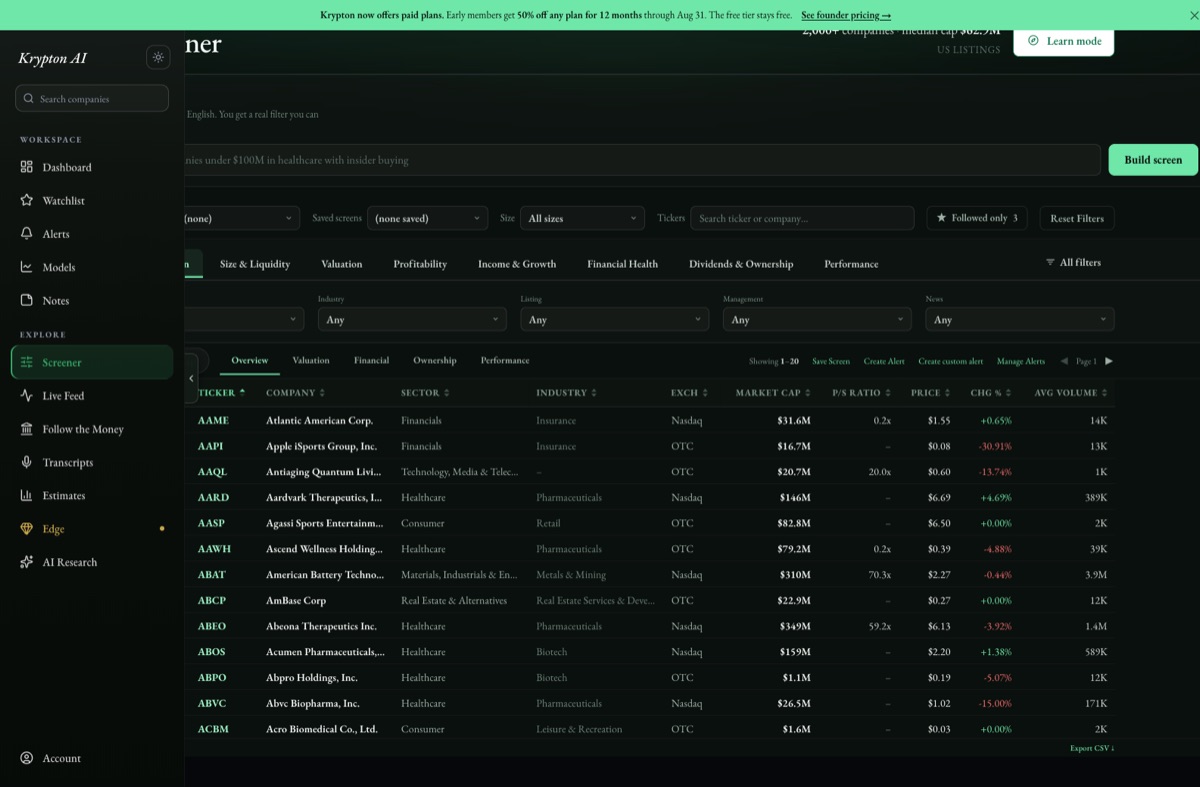Viewport: 1200px width, 787px height.
Task: Go to next results page arrow
Action: click(1108, 361)
